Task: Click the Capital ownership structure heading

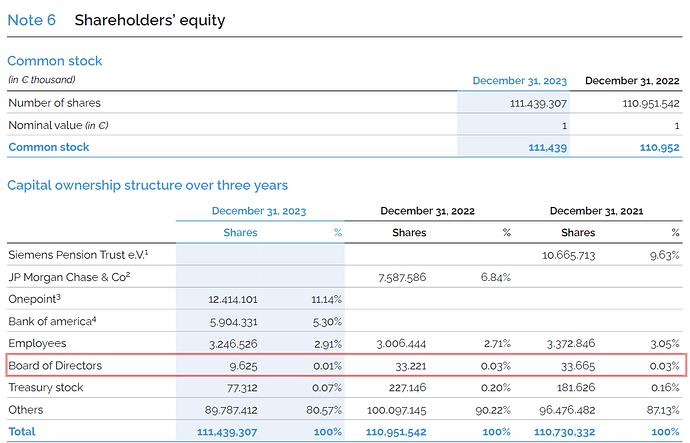Action: point(147,185)
